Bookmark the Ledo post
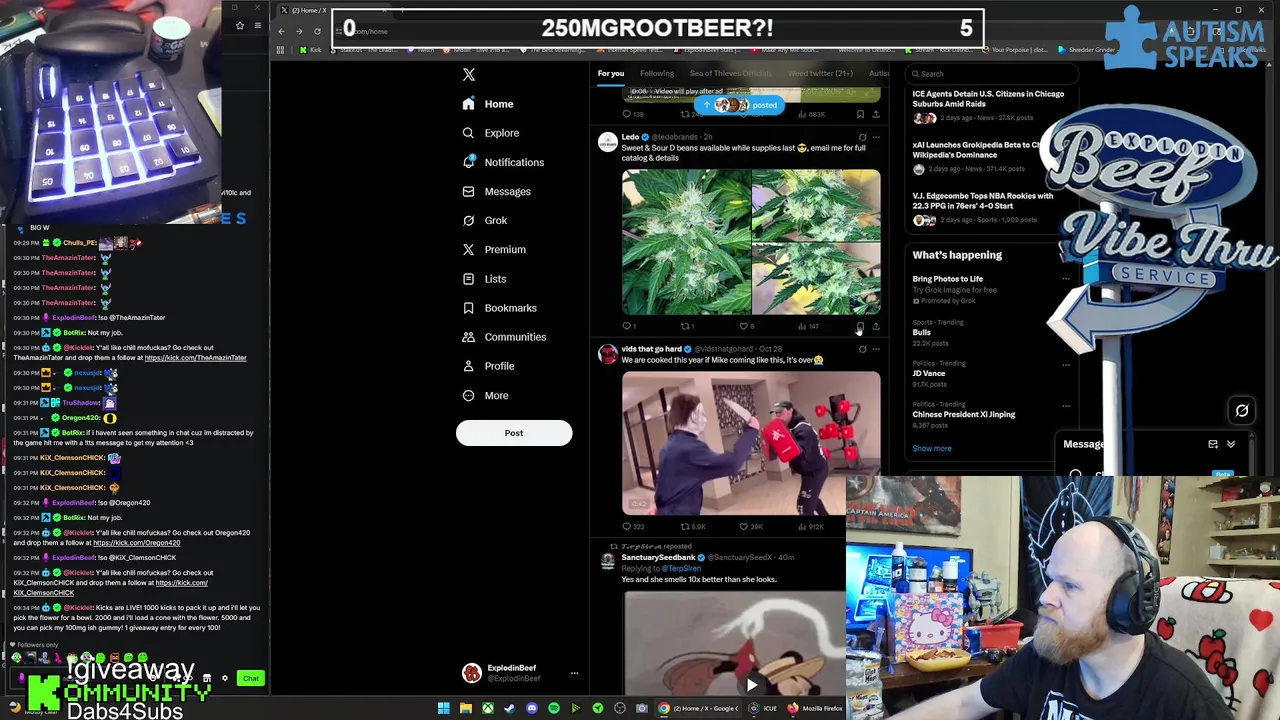 (x=860, y=326)
